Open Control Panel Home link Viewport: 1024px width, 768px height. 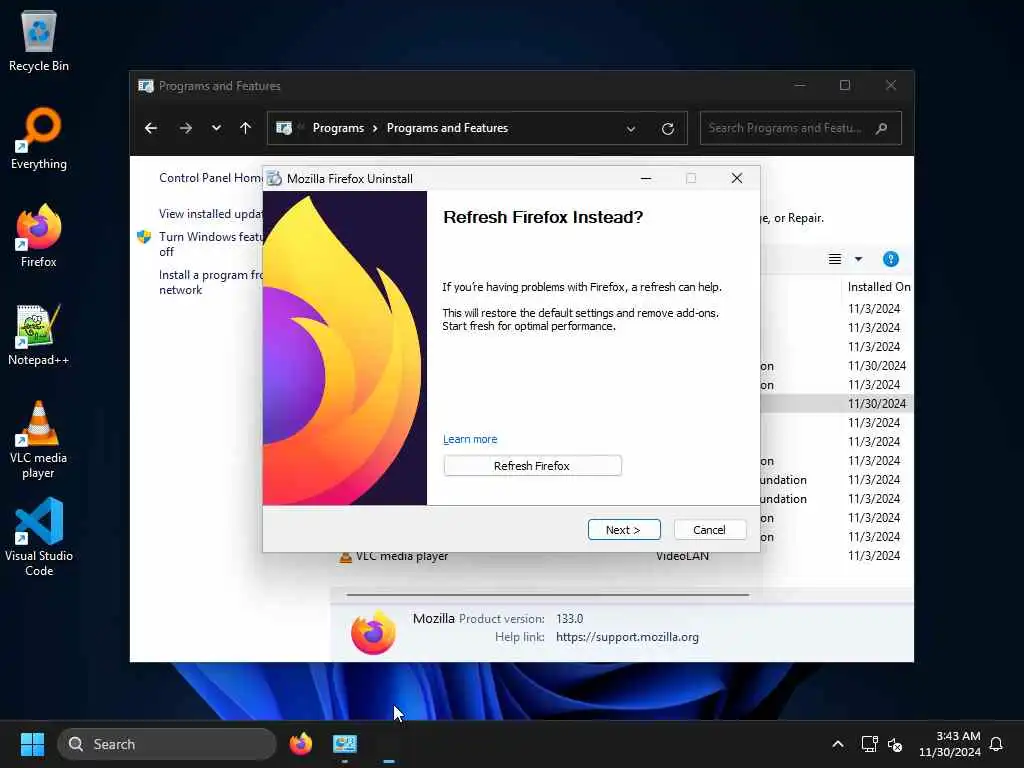210,178
